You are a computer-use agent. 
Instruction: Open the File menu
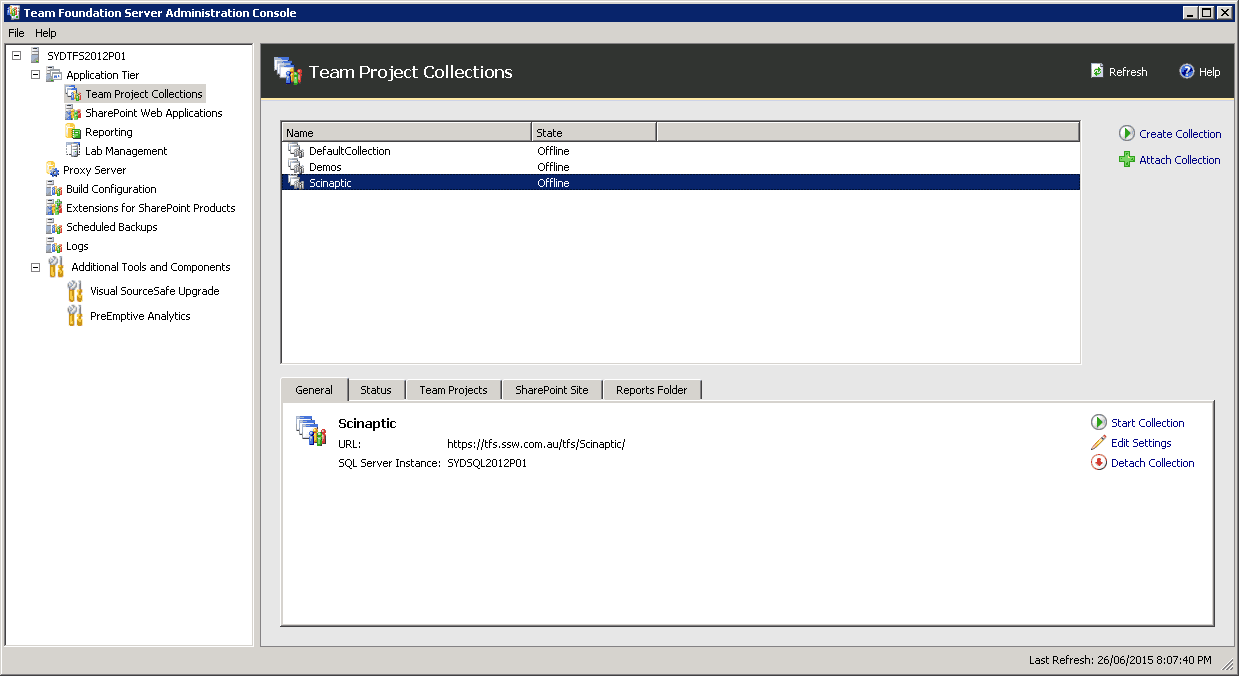[x=16, y=33]
